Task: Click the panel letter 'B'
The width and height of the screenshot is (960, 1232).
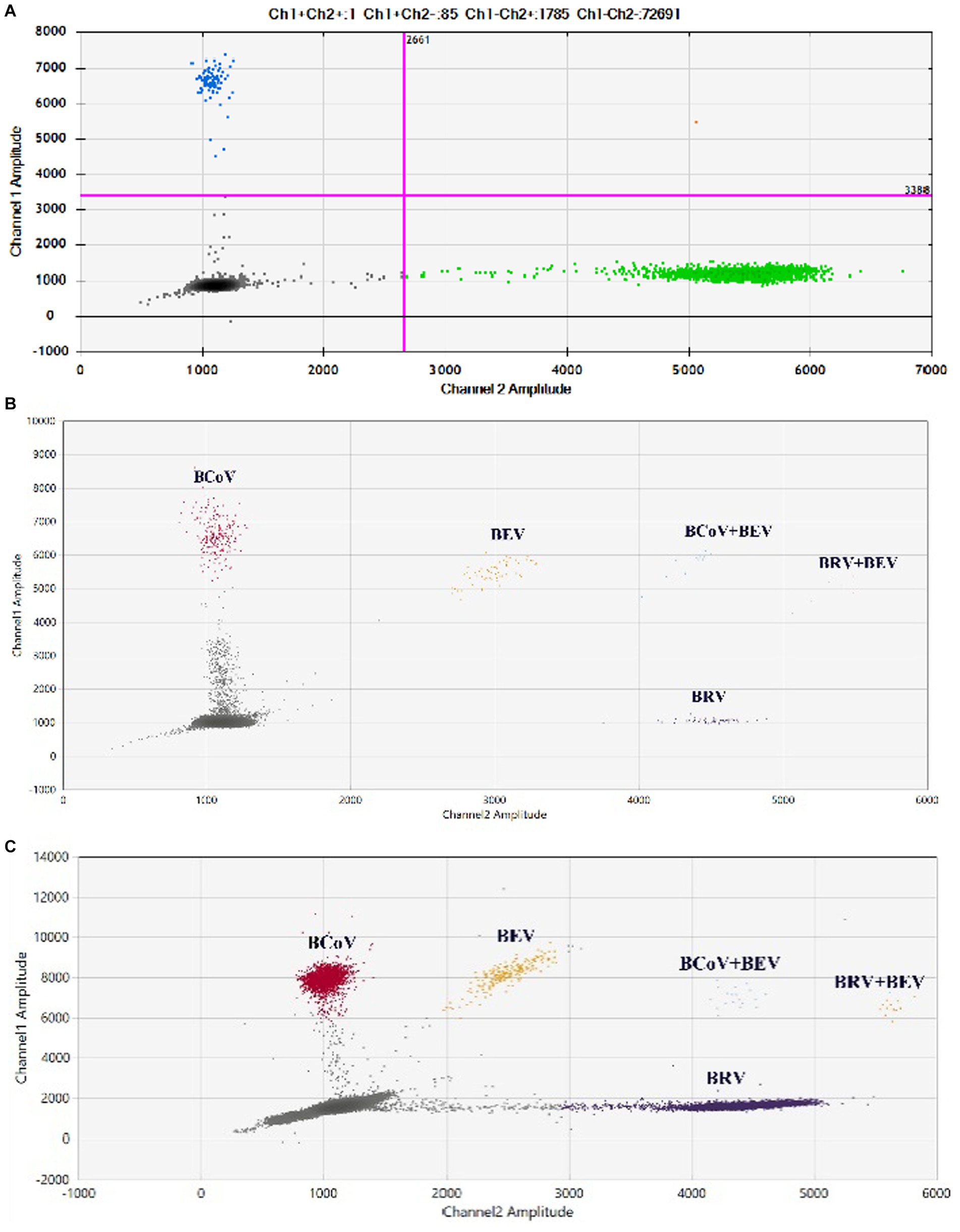Action: pyautogui.click(x=10, y=404)
